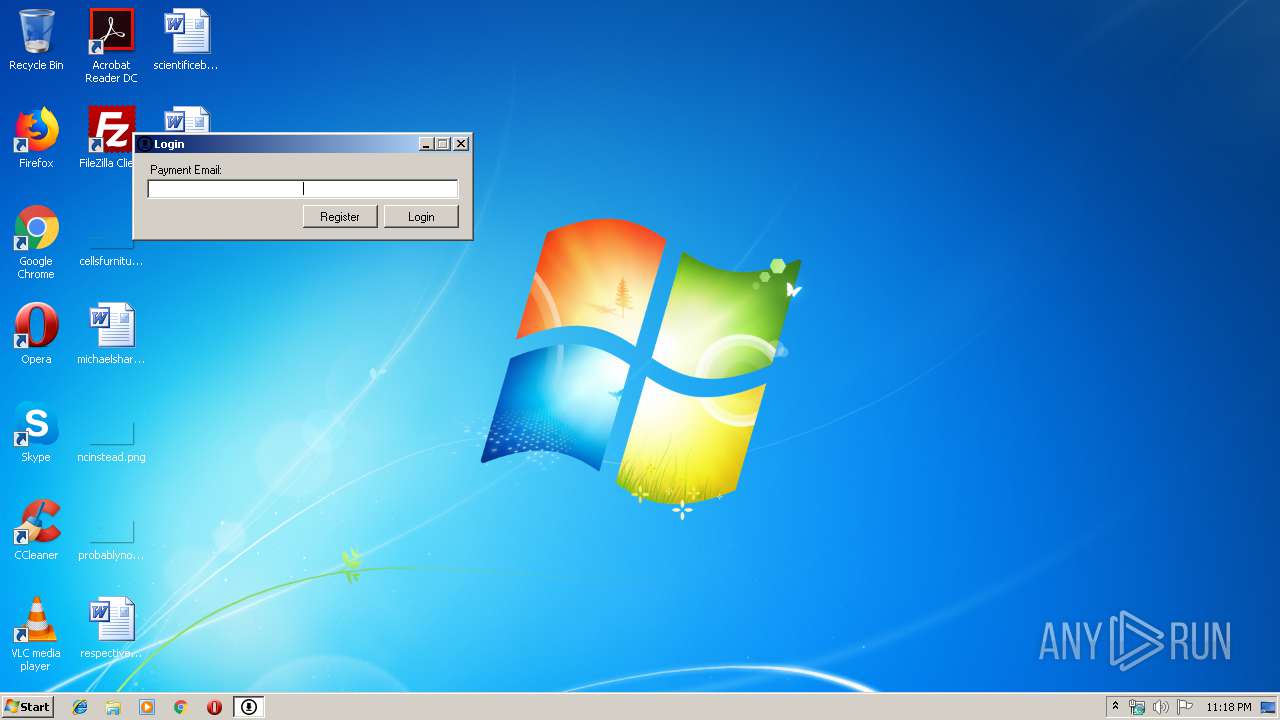The height and width of the screenshot is (720, 1280).
Task: Select the respective Word document icon
Action: coord(111,628)
